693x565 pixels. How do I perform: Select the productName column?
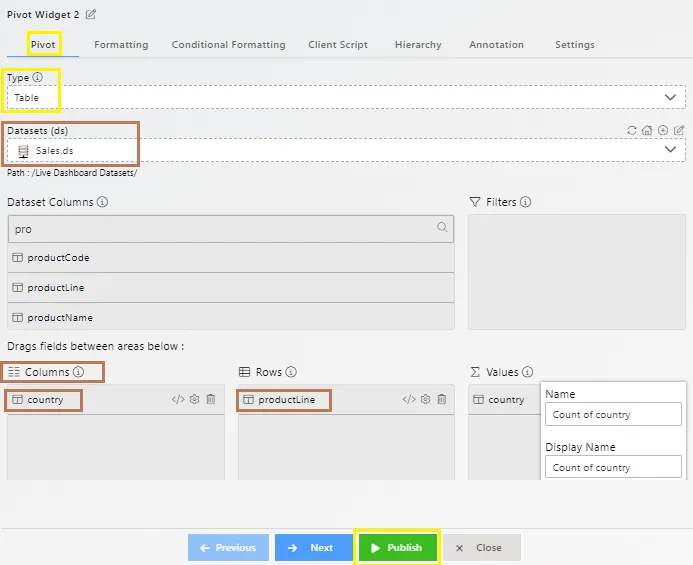[231, 317]
